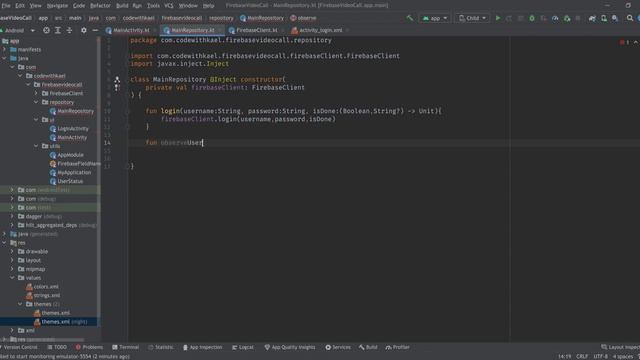Open the app run configuration dropdown
Viewport: 640px width, 360px height.
point(435,18)
